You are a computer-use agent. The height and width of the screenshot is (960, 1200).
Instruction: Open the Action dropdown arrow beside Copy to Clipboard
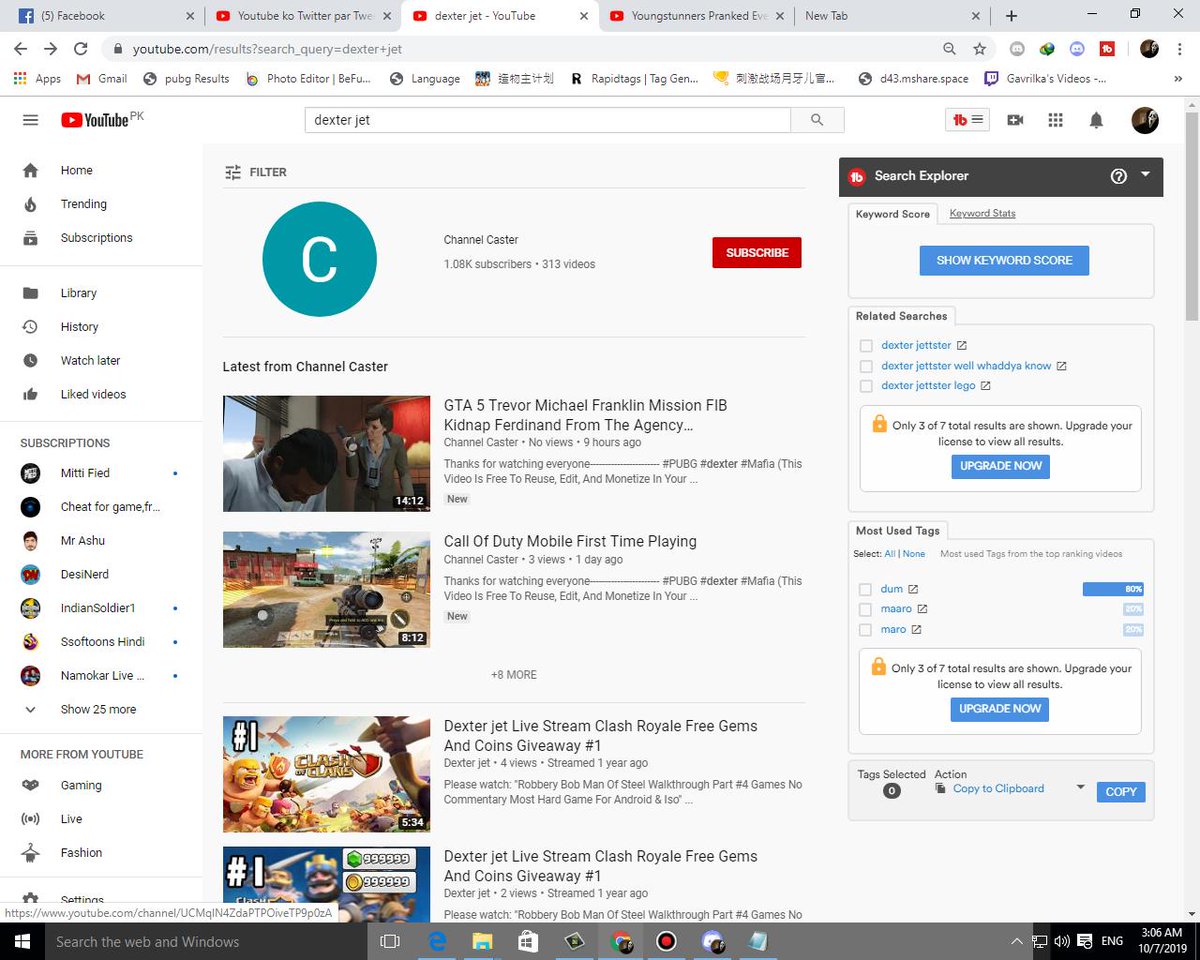[1080, 788]
